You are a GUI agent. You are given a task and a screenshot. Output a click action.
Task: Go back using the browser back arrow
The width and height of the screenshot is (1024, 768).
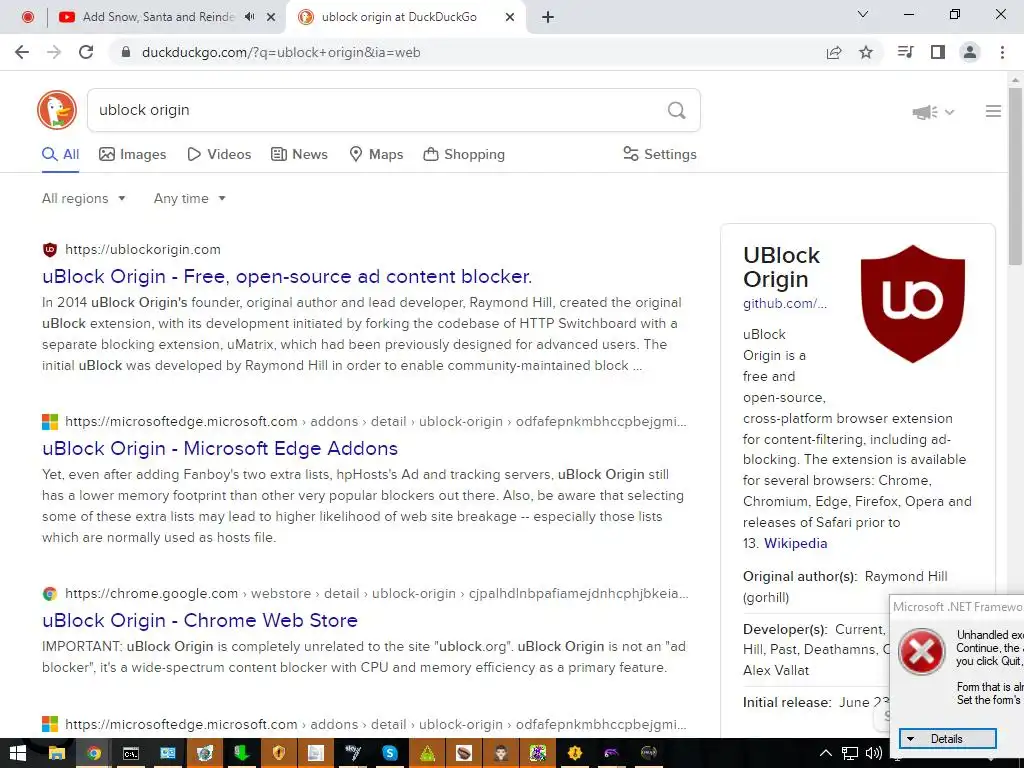point(22,52)
